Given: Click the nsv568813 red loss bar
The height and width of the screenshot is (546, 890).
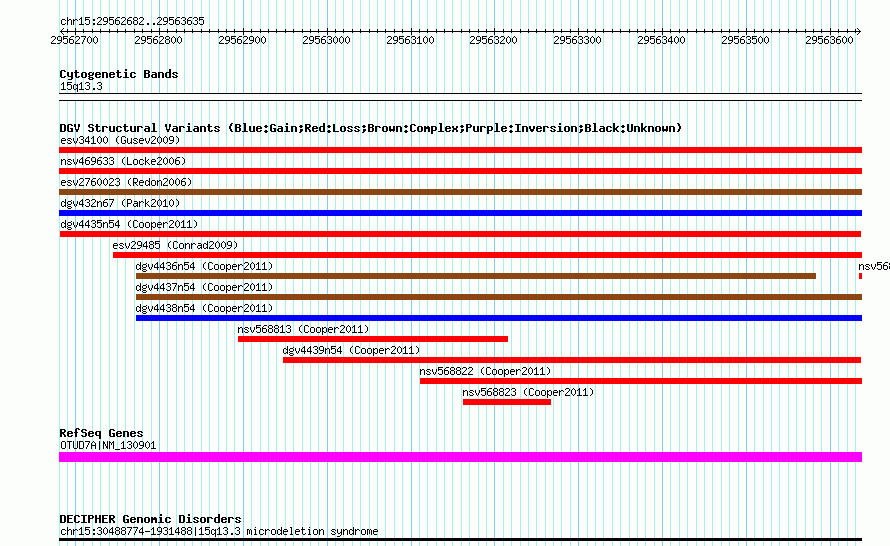Looking at the screenshot, I should coord(373,339).
